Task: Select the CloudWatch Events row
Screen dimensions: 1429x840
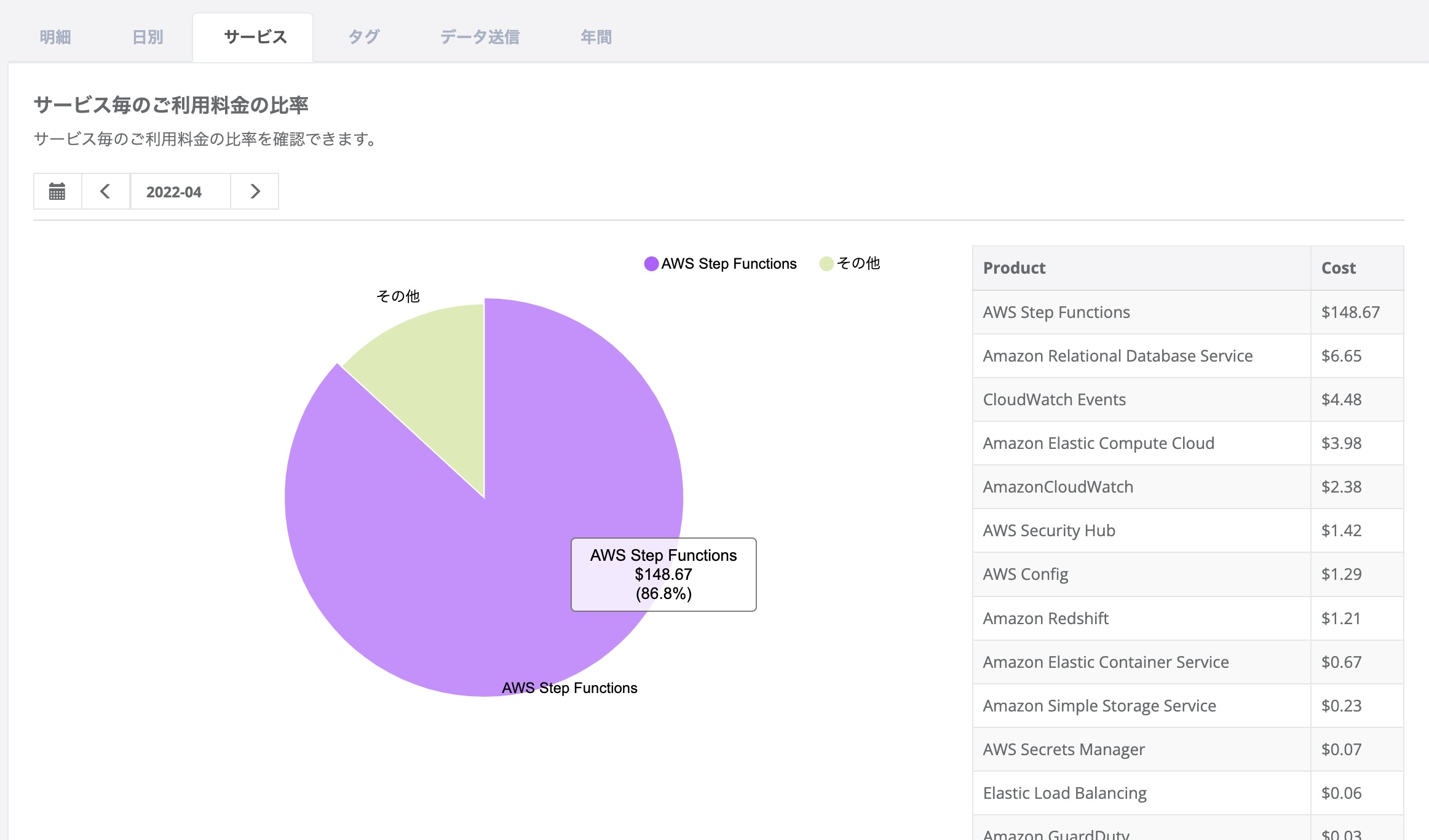Action: [x=1188, y=400]
